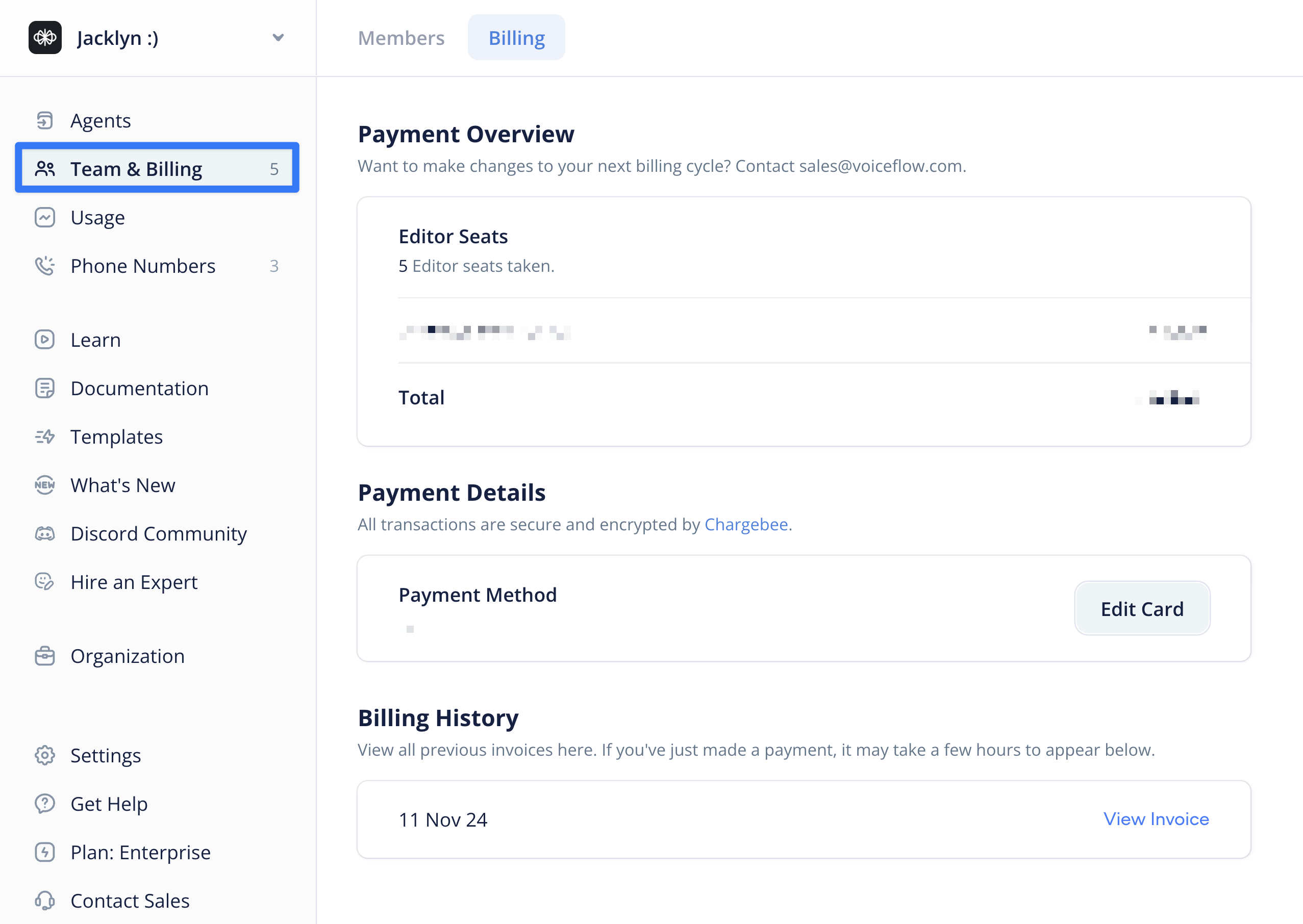
Task: Open Documentation from the sidebar icon
Action: tap(44, 388)
